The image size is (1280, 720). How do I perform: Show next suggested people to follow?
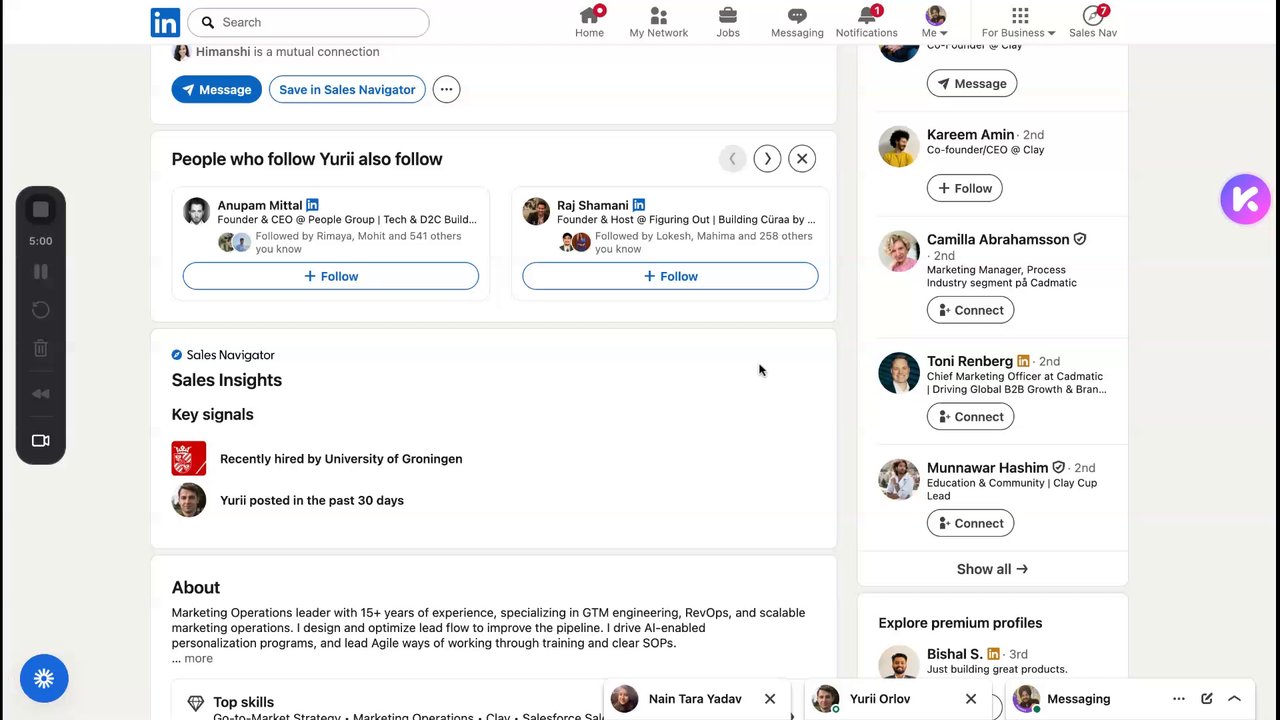click(x=767, y=159)
